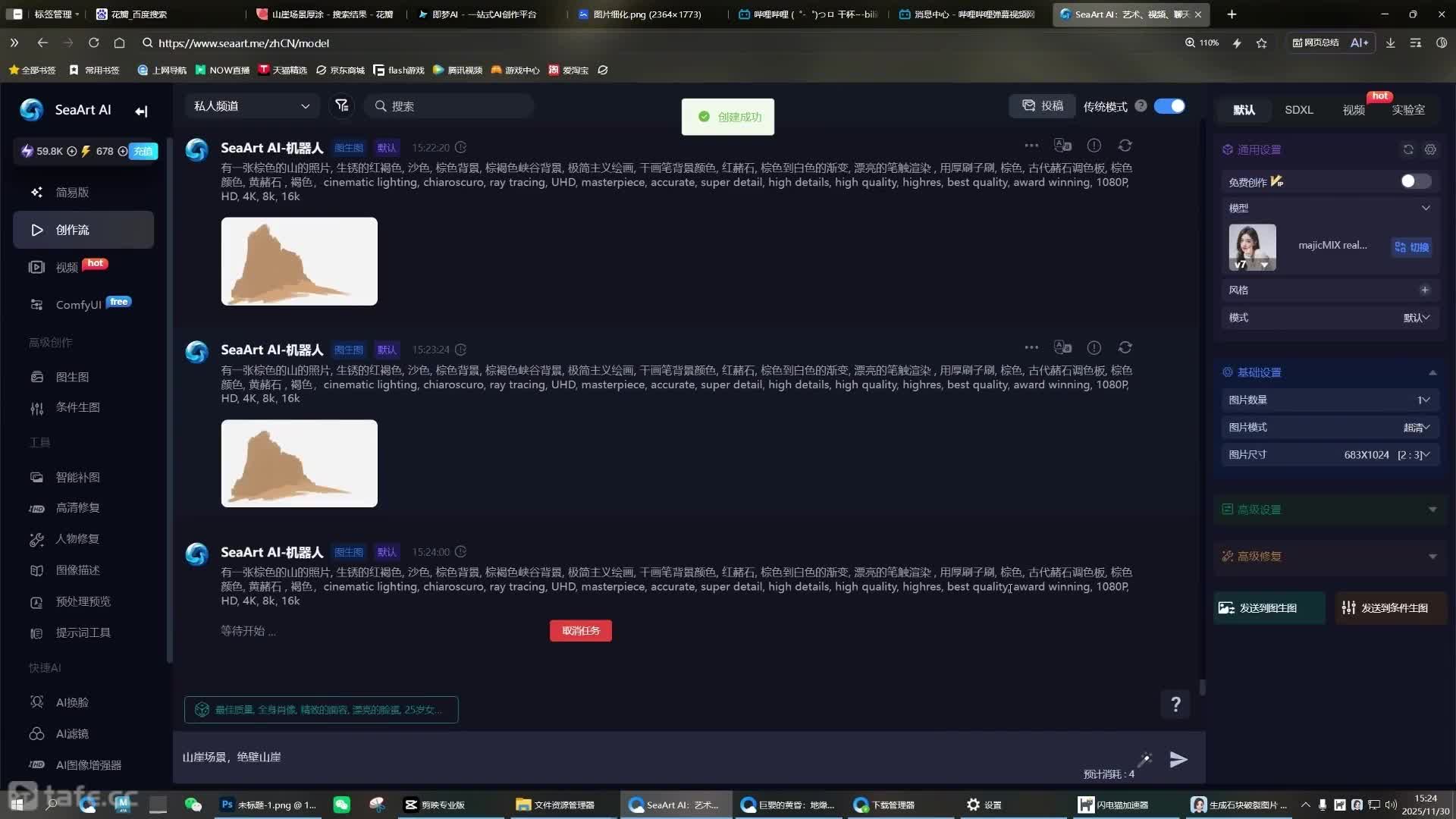Open ComfyUI from the sidebar
This screenshot has height=819, width=1456.
(79, 304)
